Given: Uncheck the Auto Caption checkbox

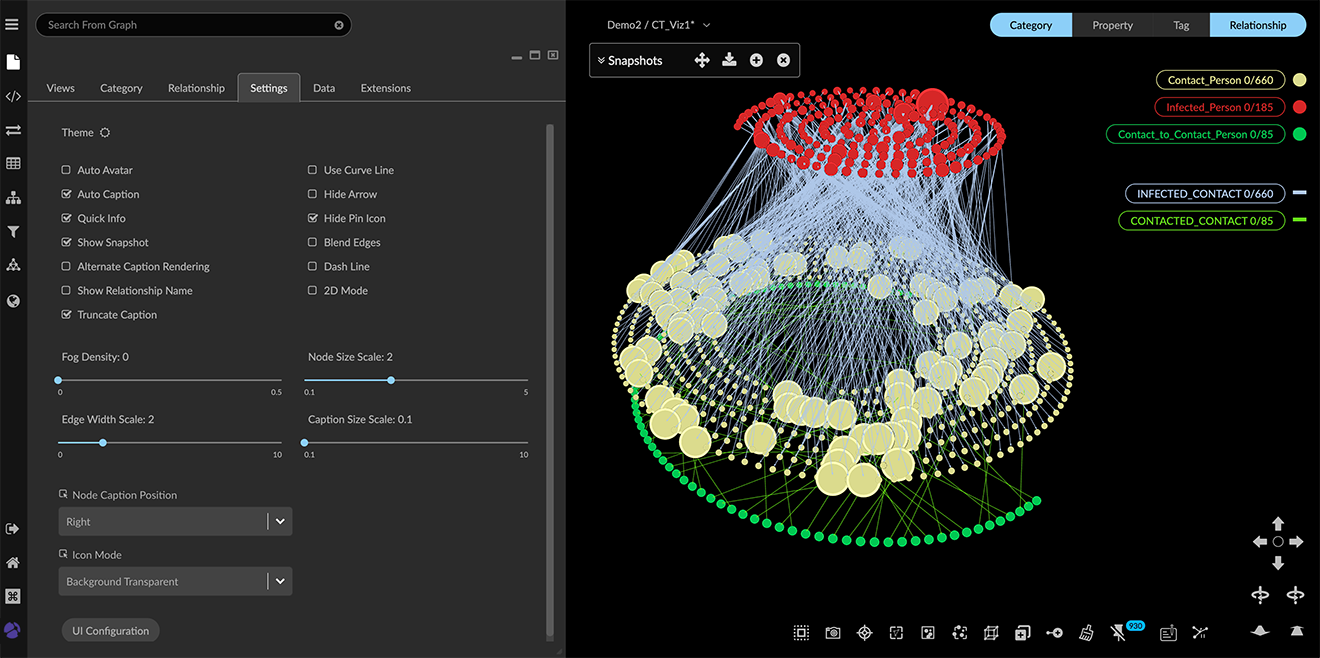Looking at the screenshot, I should point(67,195).
